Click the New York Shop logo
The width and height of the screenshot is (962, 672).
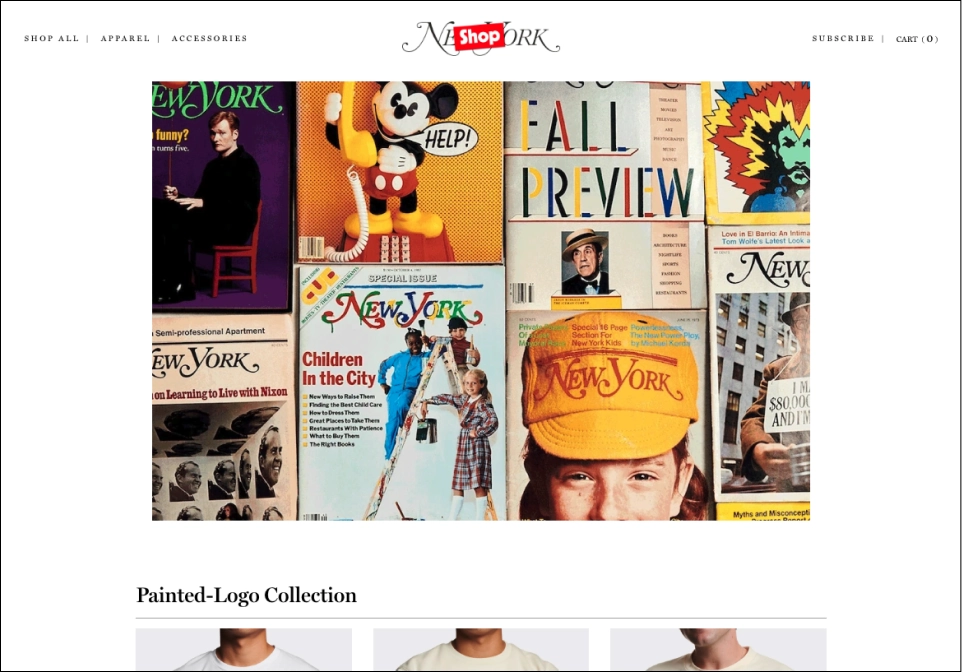pyautogui.click(x=480, y=38)
